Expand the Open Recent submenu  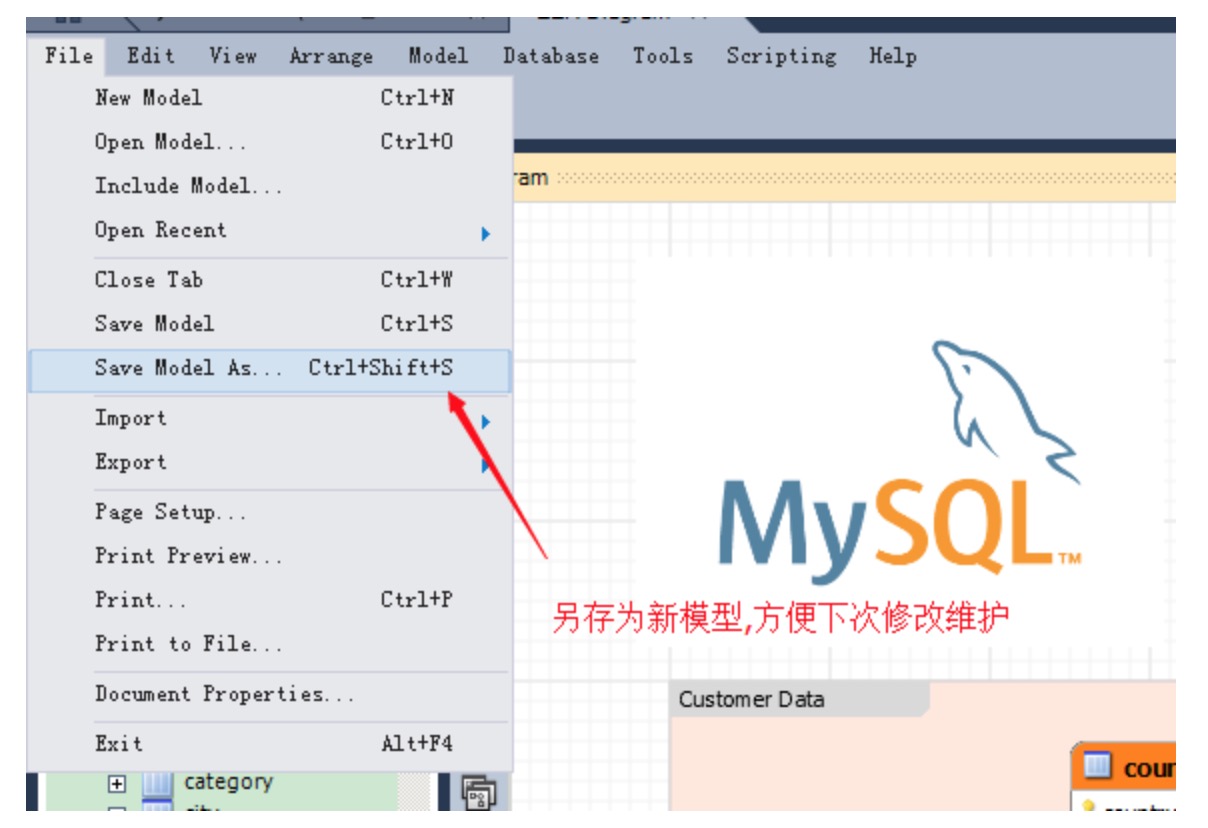(270, 230)
